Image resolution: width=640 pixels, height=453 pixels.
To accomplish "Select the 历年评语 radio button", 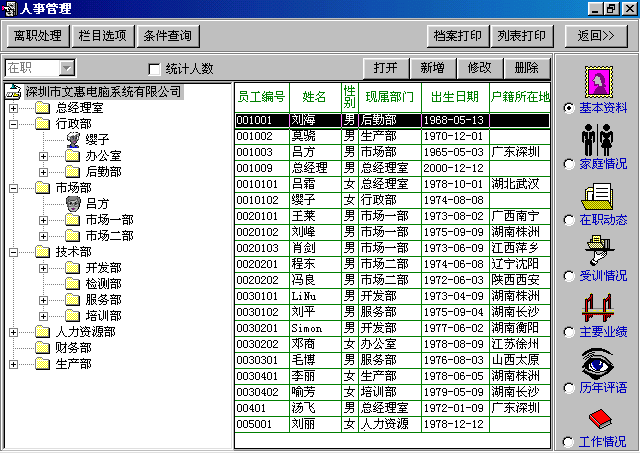I will [569, 388].
